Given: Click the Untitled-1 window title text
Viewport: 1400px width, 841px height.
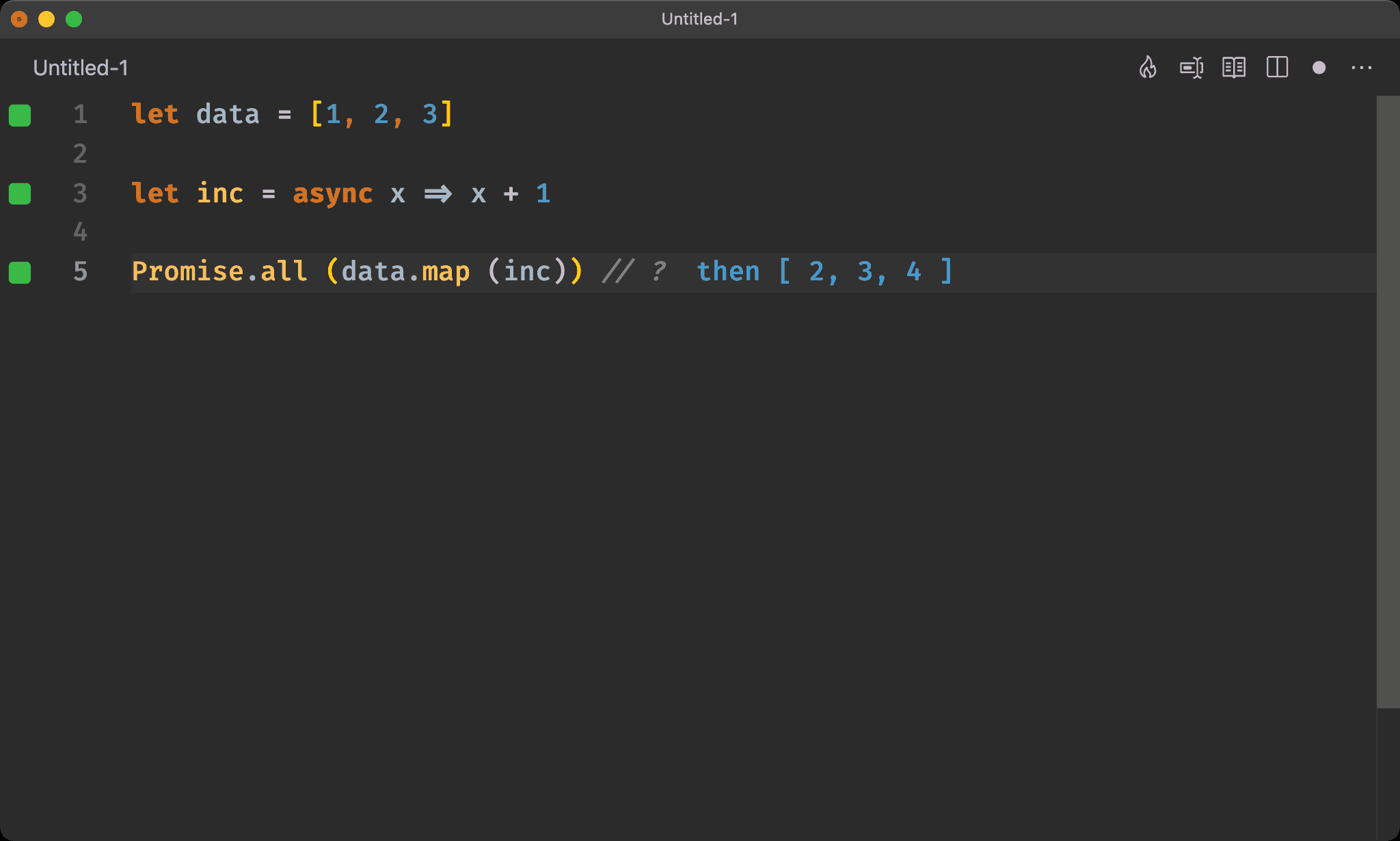Looking at the screenshot, I should click(699, 19).
